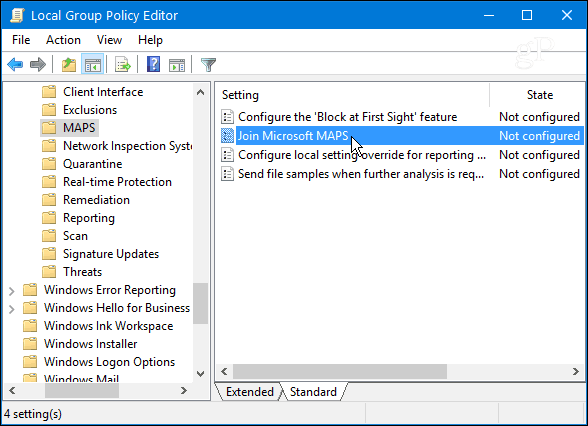The height and width of the screenshot is (426, 588).
Task: Click the Quarantine folder icon
Action: point(49,164)
